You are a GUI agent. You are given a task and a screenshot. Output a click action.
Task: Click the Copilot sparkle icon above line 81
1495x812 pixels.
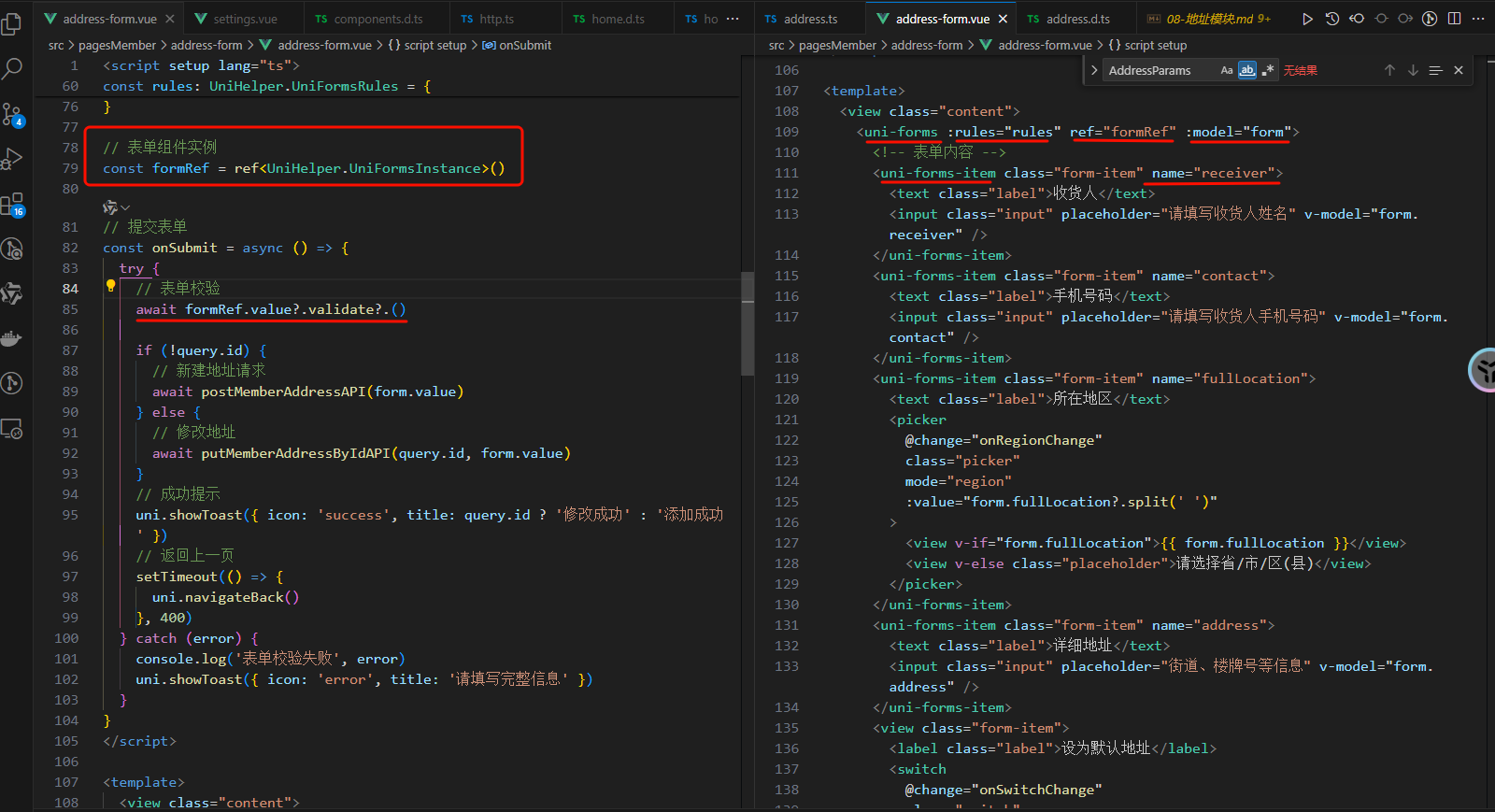110,207
